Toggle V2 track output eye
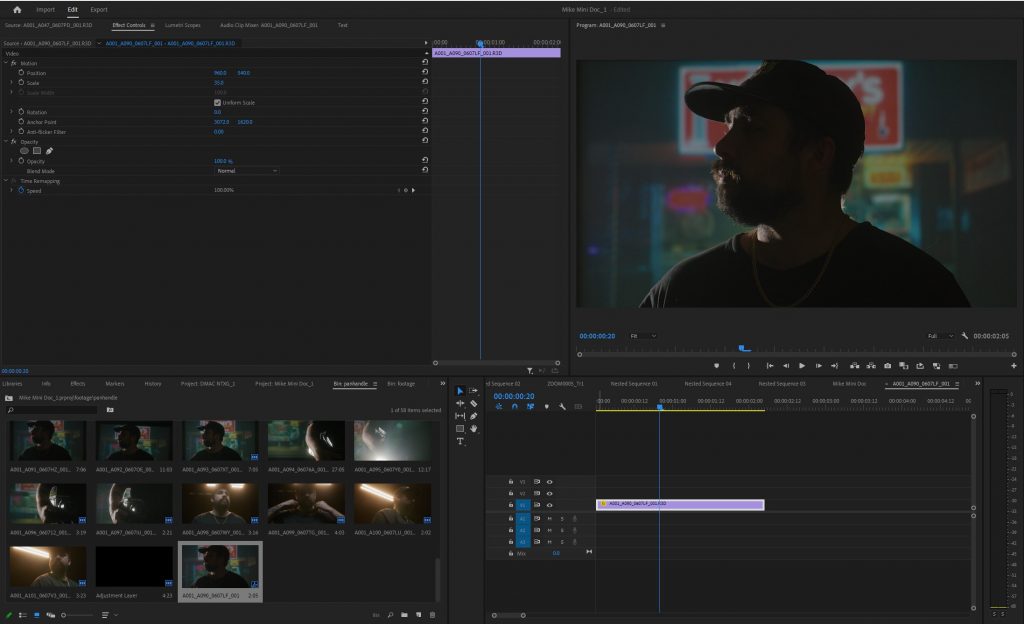Screen dimensions: 1024x624 [549, 493]
